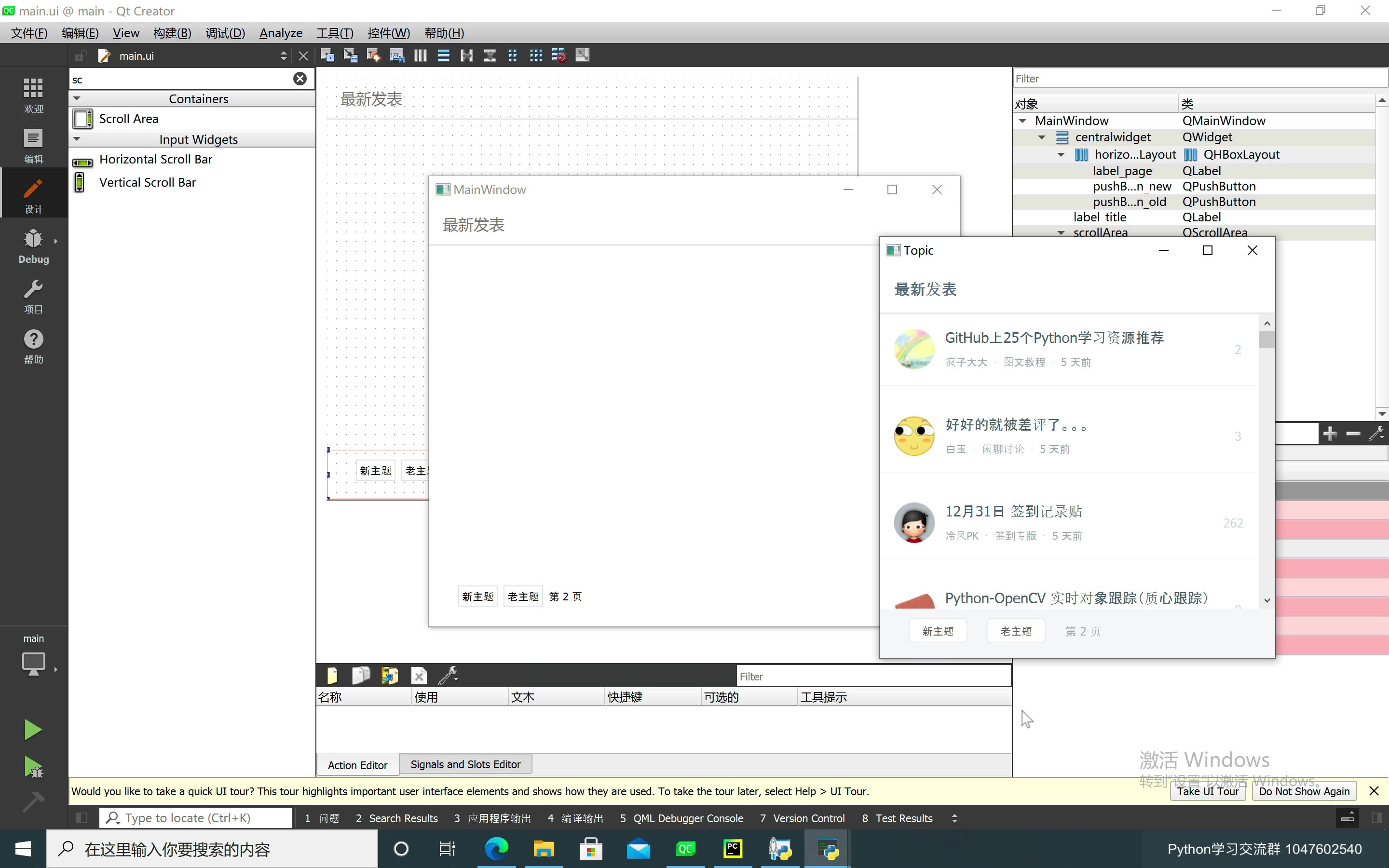The width and height of the screenshot is (1389, 868).
Task: Click Copy action icon in Action Editor
Action: click(360, 676)
